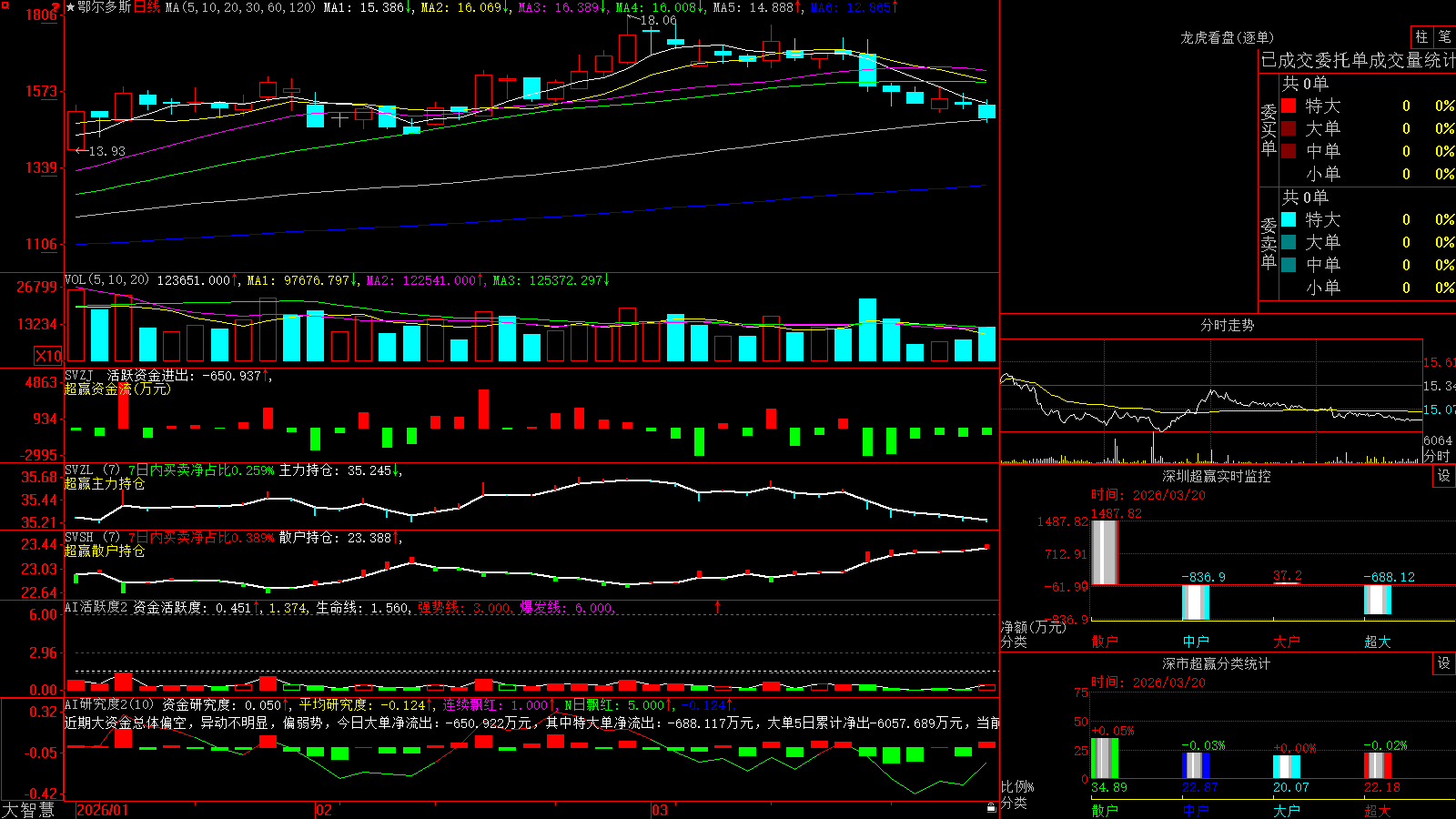Click the 超赢资金流(万元) label
This screenshot has width=1456, height=819.
[x=117, y=389]
